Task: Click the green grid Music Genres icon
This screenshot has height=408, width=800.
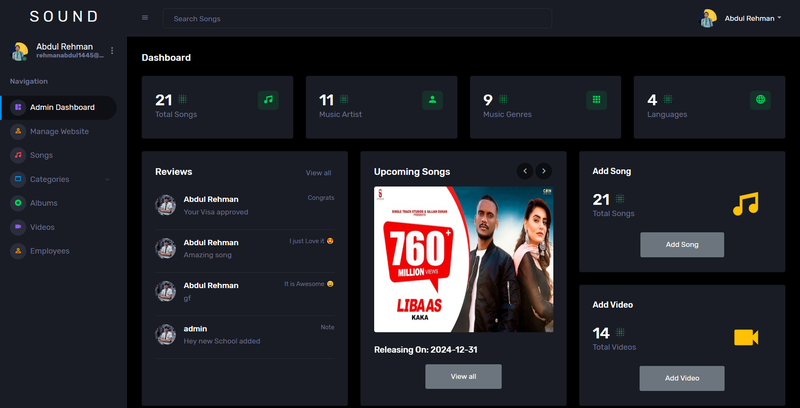Action: pyautogui.click(x=596, y=100)
